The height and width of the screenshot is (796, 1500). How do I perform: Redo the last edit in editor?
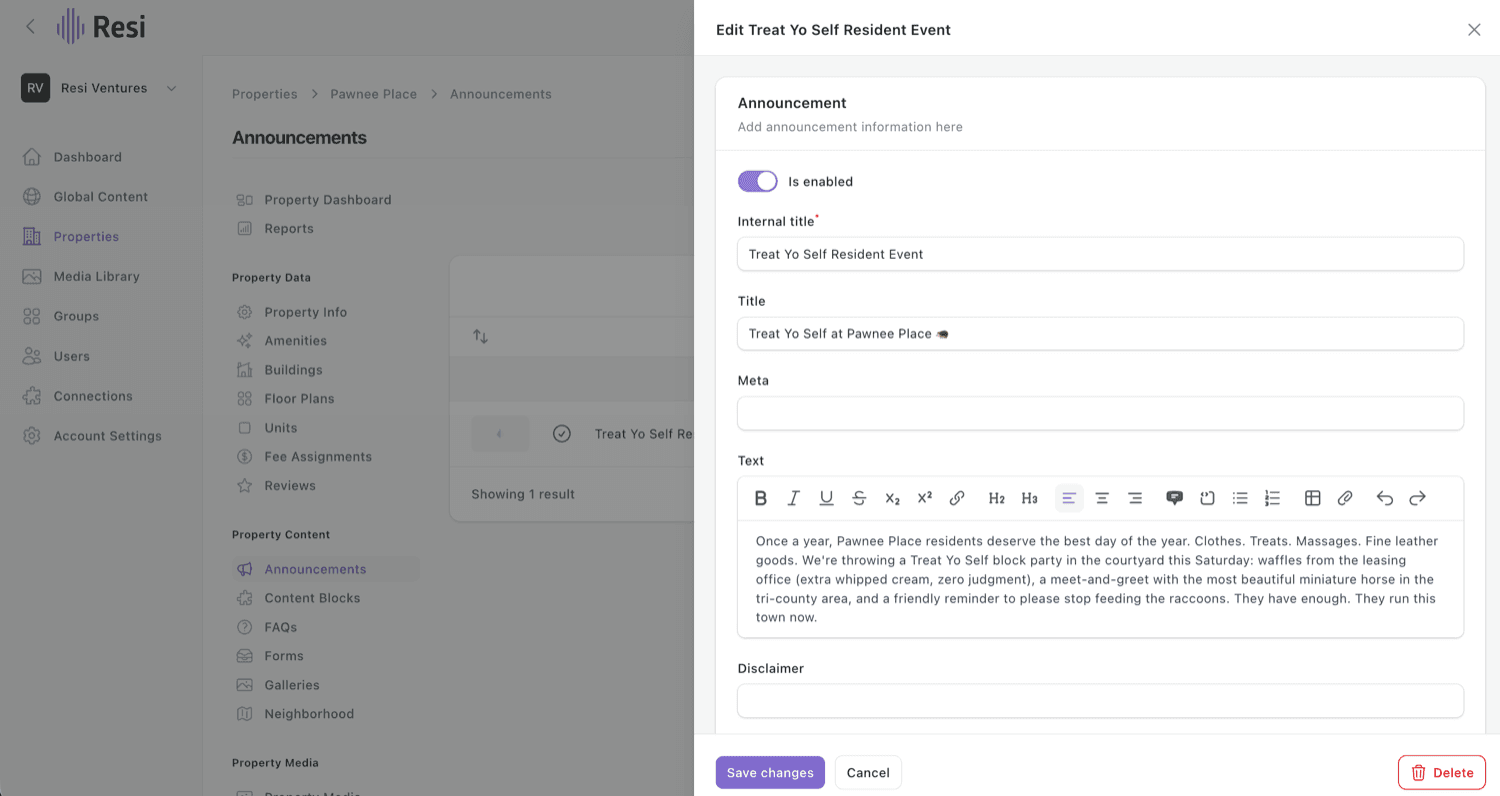point(1417,498)
